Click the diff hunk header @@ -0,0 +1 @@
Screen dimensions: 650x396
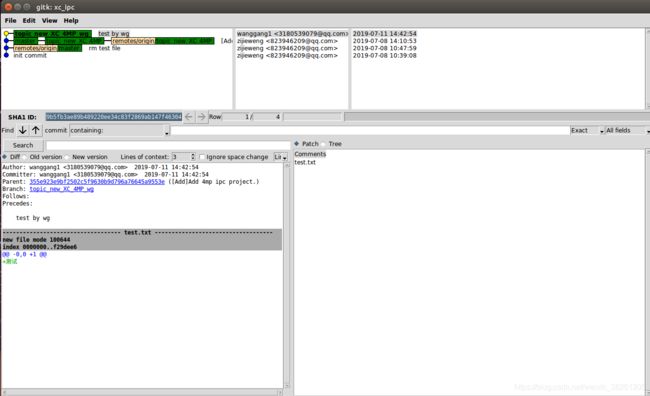(24, 254)
